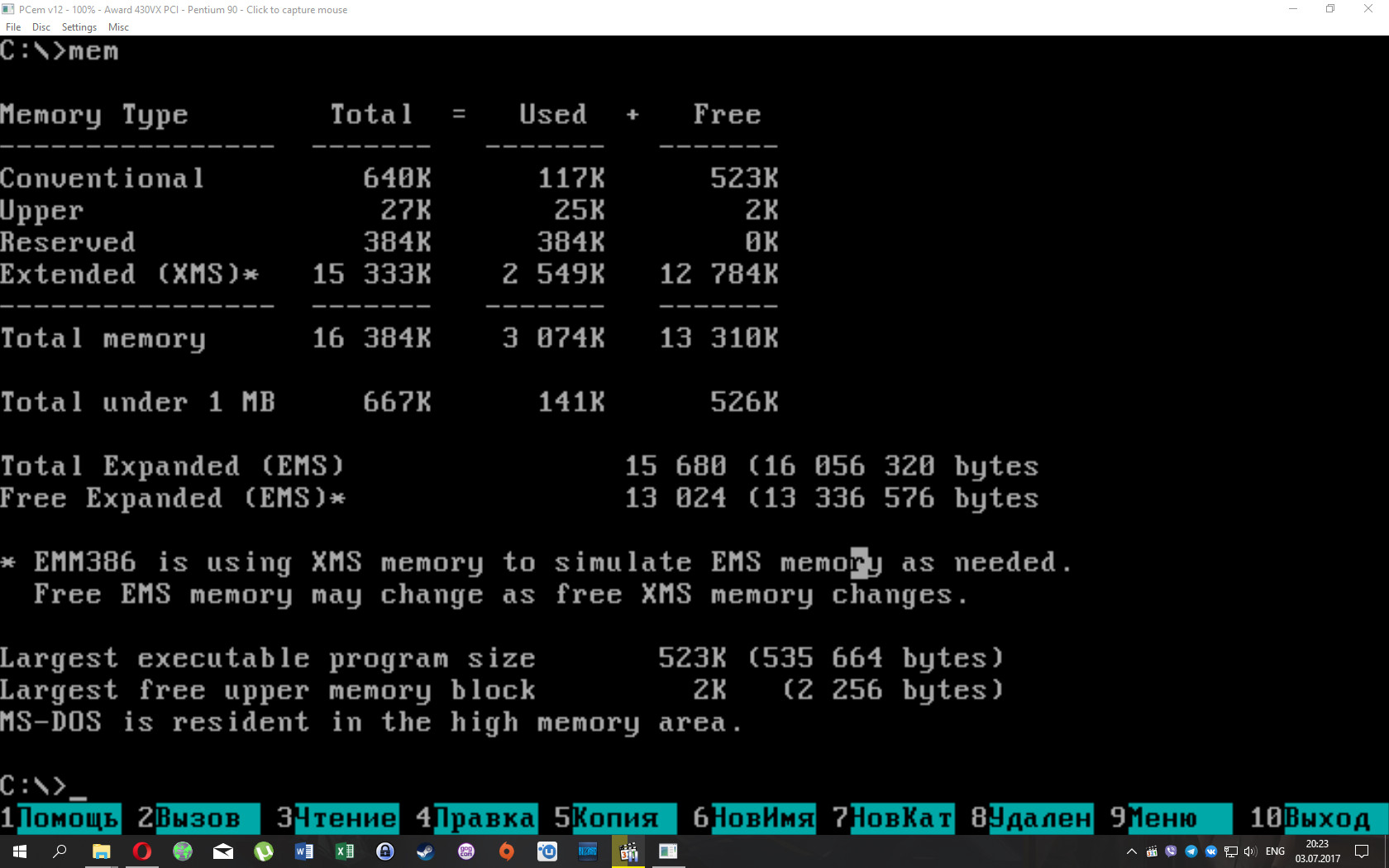Image resolution: width=1389 pixels, height=868 pixels.
Task: Open Telegram from system tray
Action: click(1191, 851)
